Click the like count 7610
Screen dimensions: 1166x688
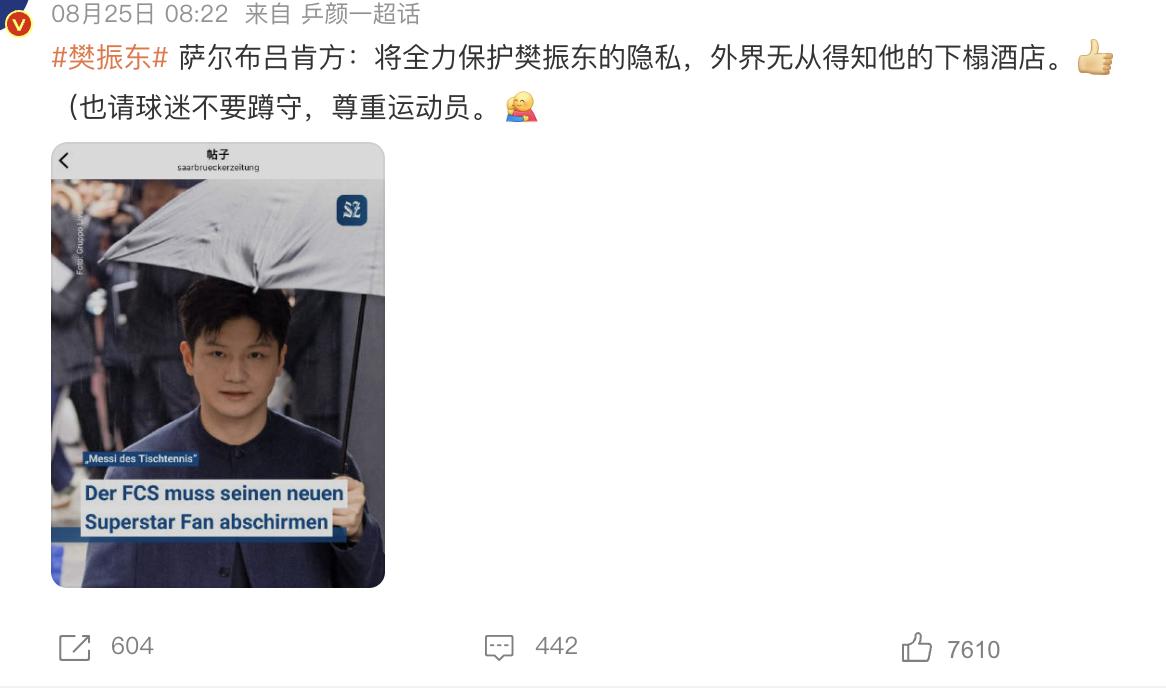(973, 650)
